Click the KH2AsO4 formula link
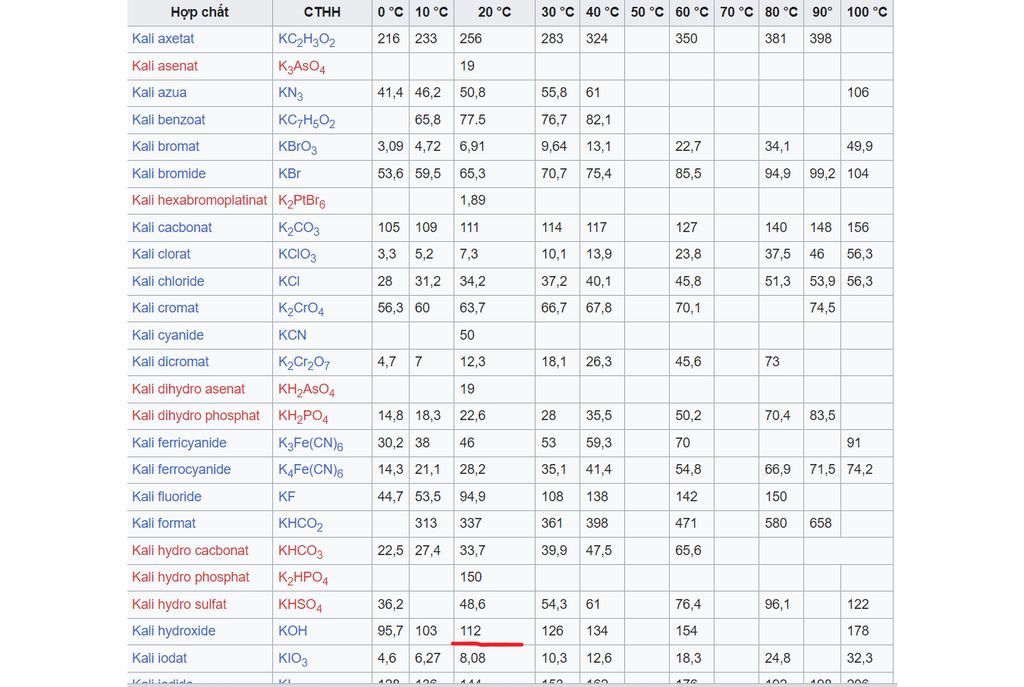1024x687 pixels. (x=307, y=391)
